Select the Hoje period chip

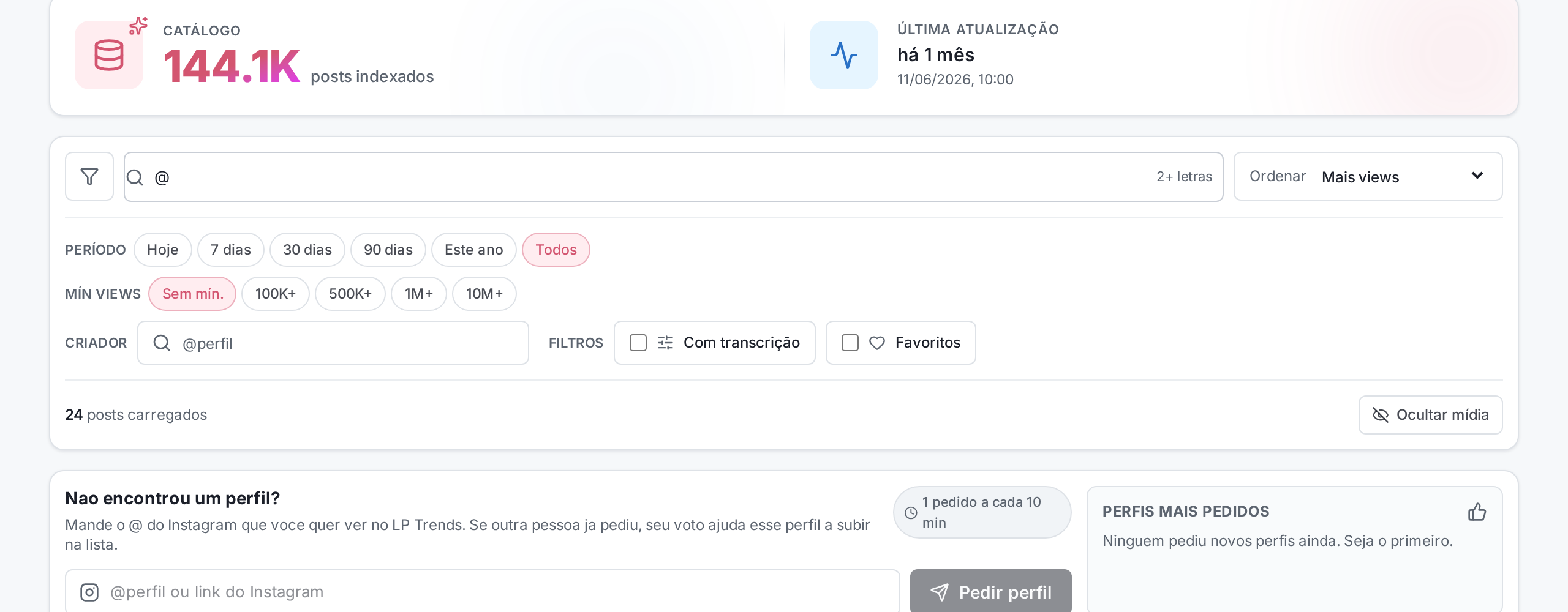pyautogui.click(x=163, y=250)
